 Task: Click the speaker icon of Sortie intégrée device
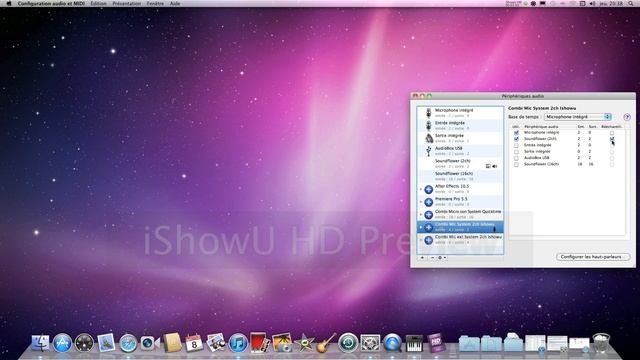(429, 138)
